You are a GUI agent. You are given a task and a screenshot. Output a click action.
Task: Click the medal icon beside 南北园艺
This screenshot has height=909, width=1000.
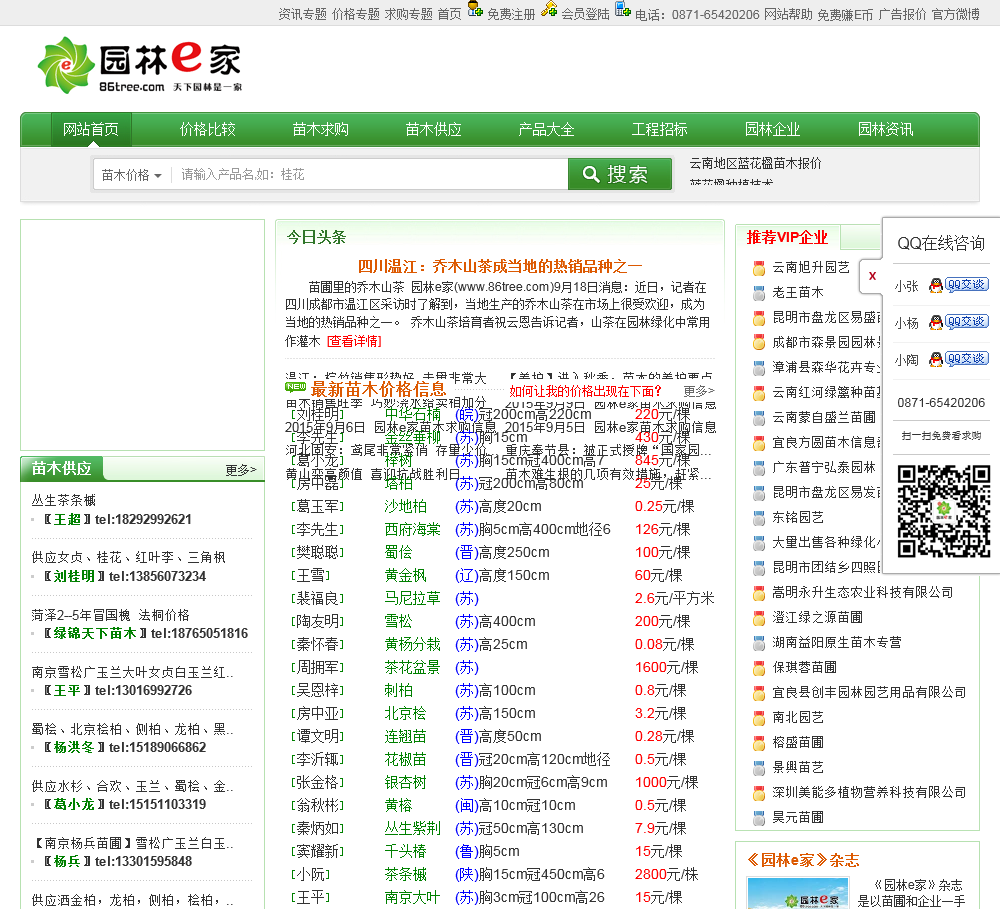click(759, 718)
